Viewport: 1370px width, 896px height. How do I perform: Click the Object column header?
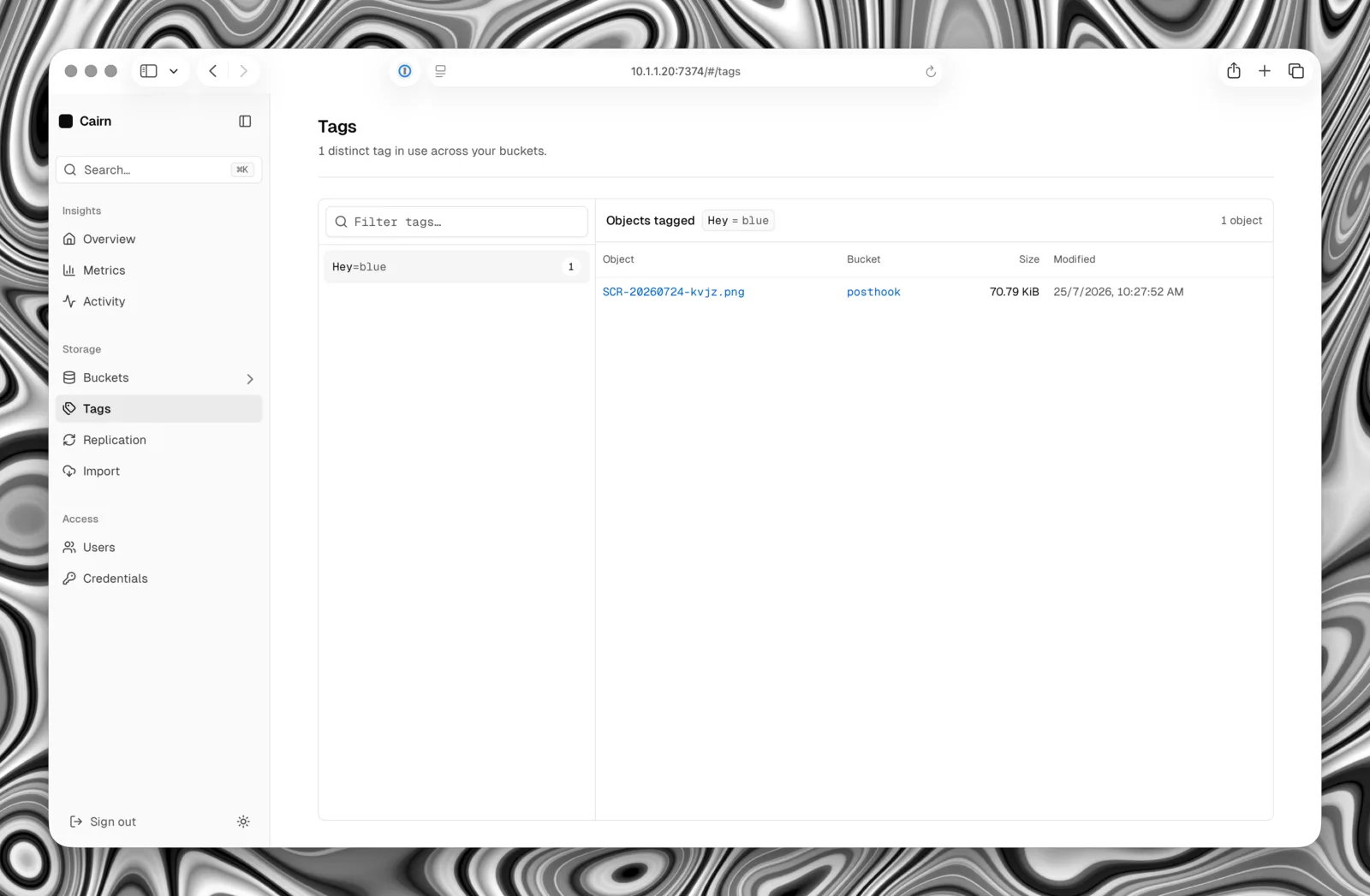pos(618,259)
